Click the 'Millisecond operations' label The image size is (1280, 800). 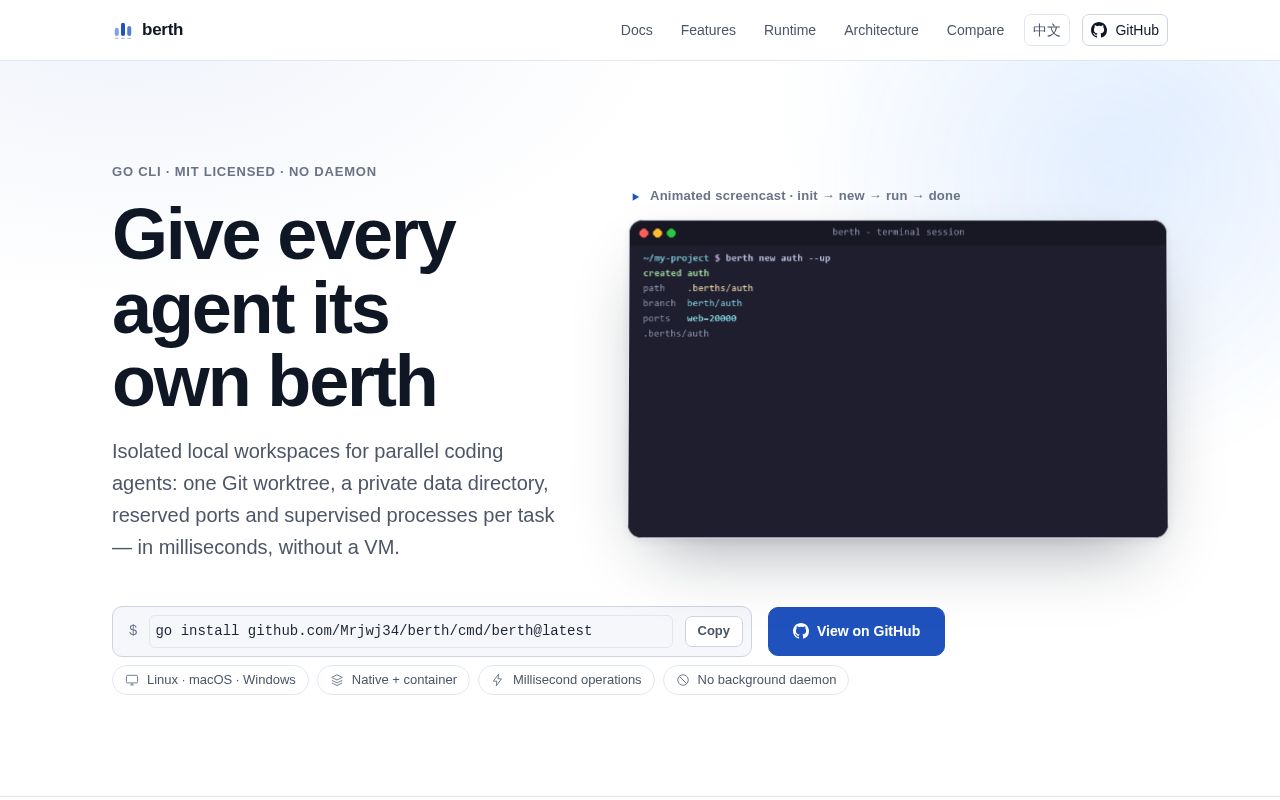(x=577, y=680)
